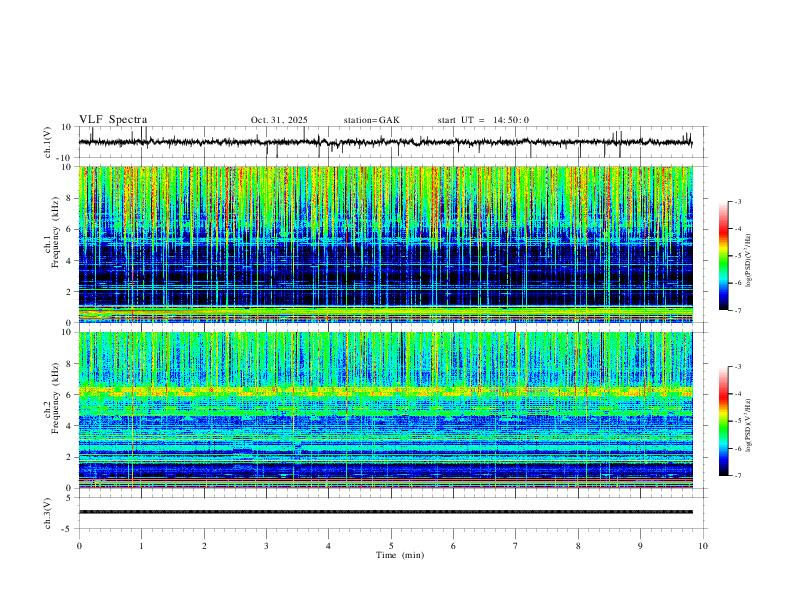Click time axis tick label "1"
This screenshot has height=612, width=792.
(x=142, y=546)
